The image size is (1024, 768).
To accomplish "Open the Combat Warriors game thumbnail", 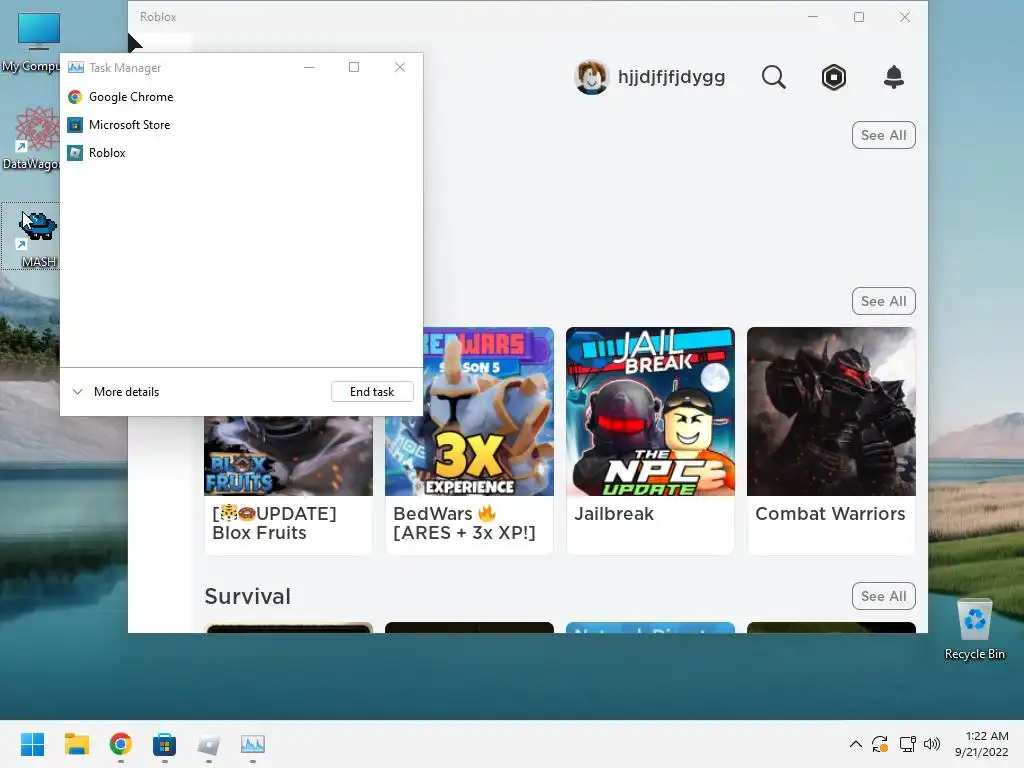I will coord(831,411).
